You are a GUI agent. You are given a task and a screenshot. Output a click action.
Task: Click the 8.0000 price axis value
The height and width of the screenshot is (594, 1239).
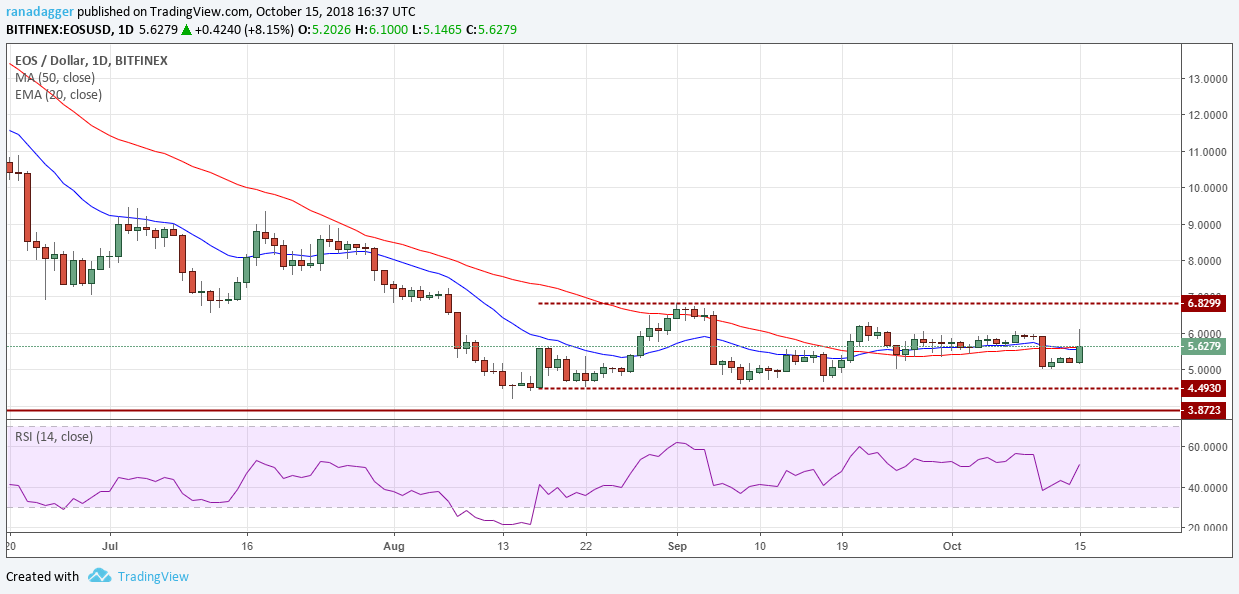click(1205, 261)
